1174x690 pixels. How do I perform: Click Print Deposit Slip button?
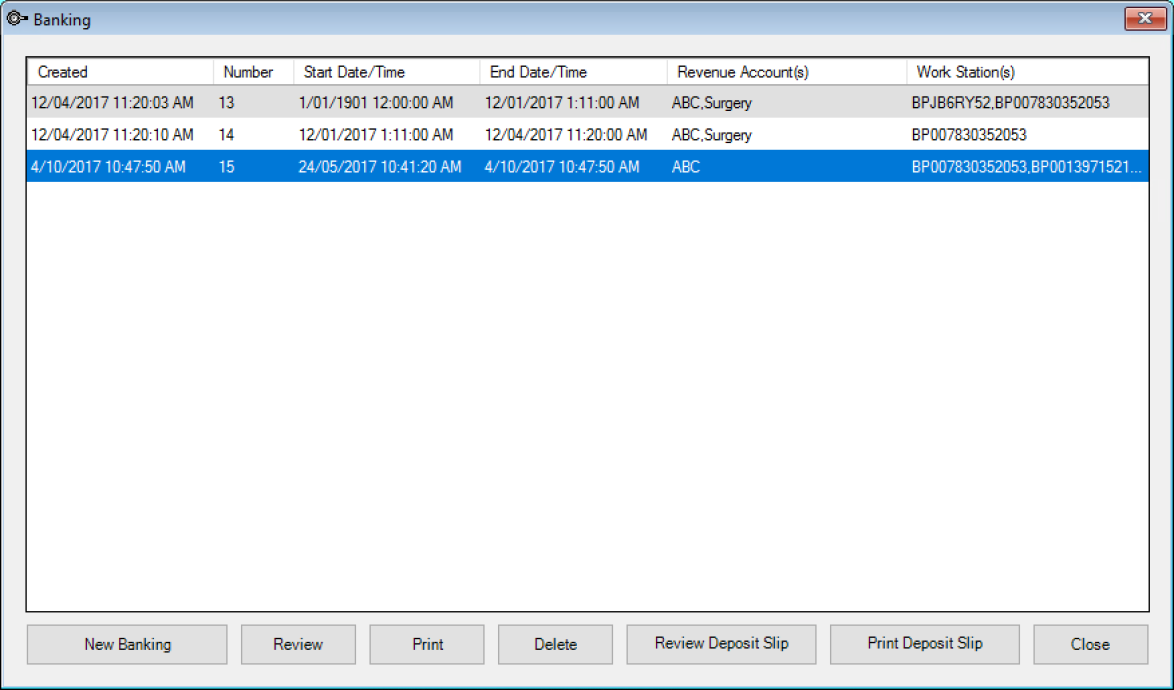tap(924, 644)
